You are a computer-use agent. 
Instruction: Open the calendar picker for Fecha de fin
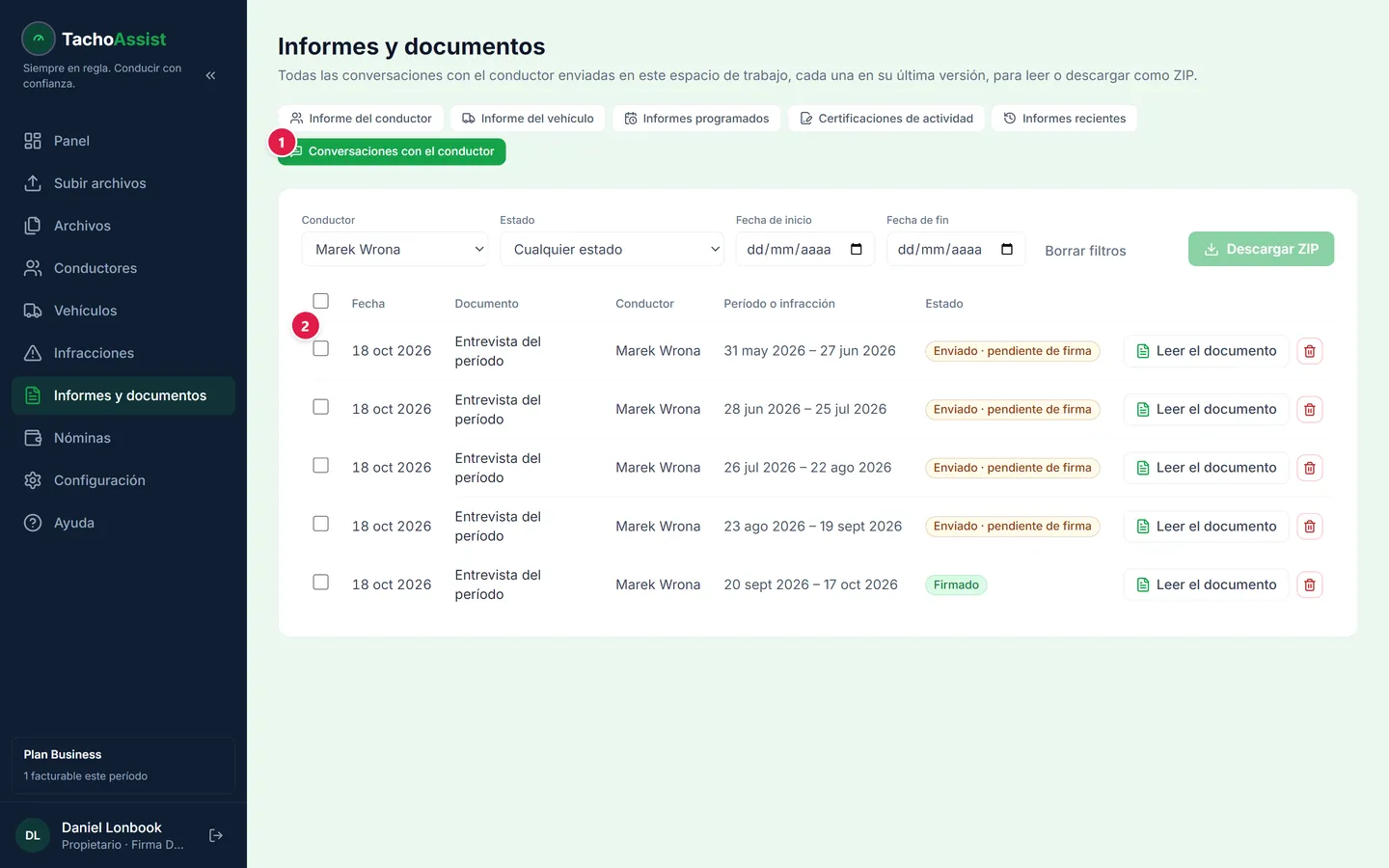pyautogui.click(x=1007, y=249)
